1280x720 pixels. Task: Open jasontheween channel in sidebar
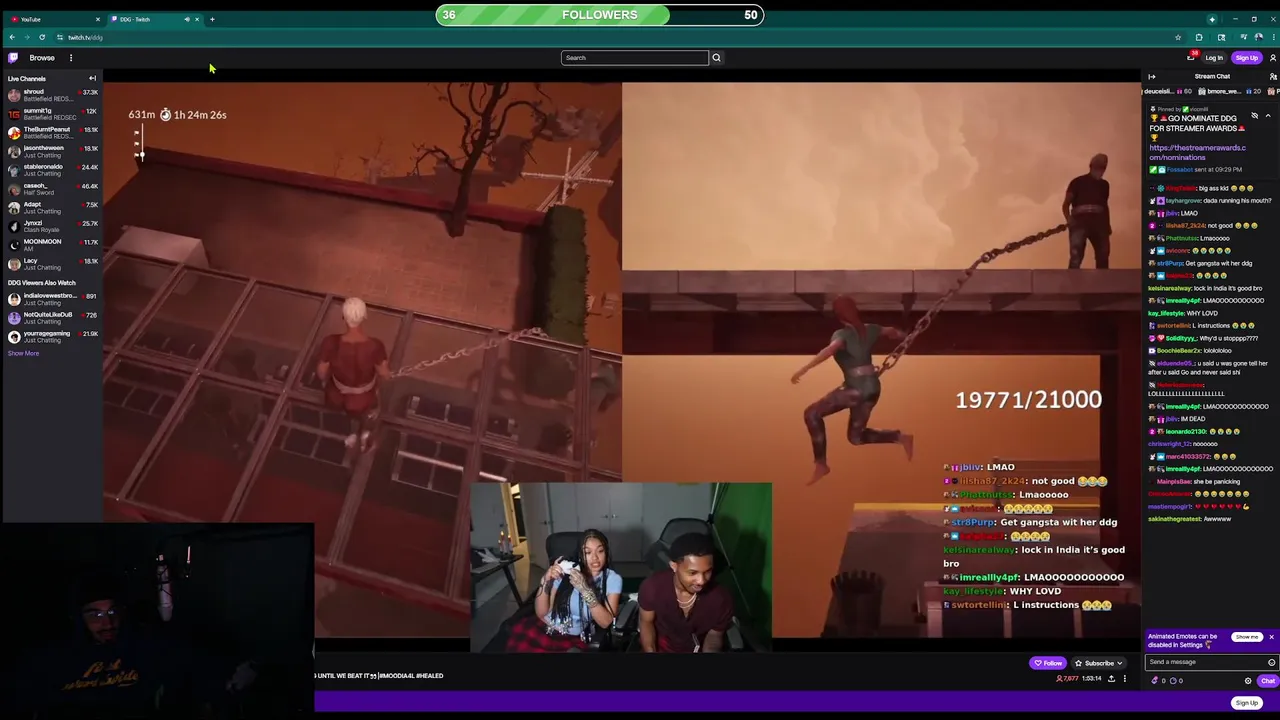click(52, 152)
